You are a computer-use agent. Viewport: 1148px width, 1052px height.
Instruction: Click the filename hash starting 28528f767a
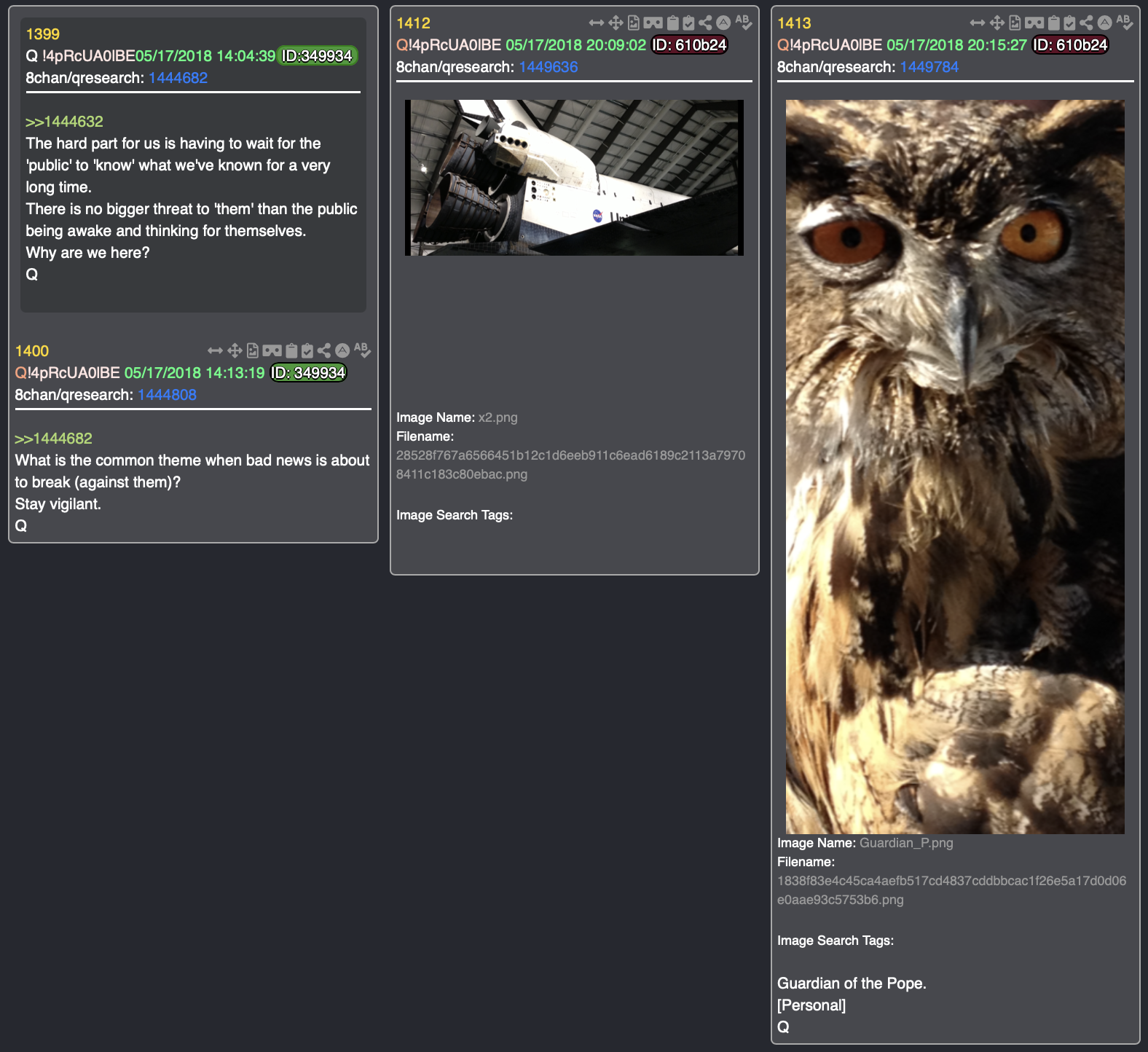pos(571,465)
